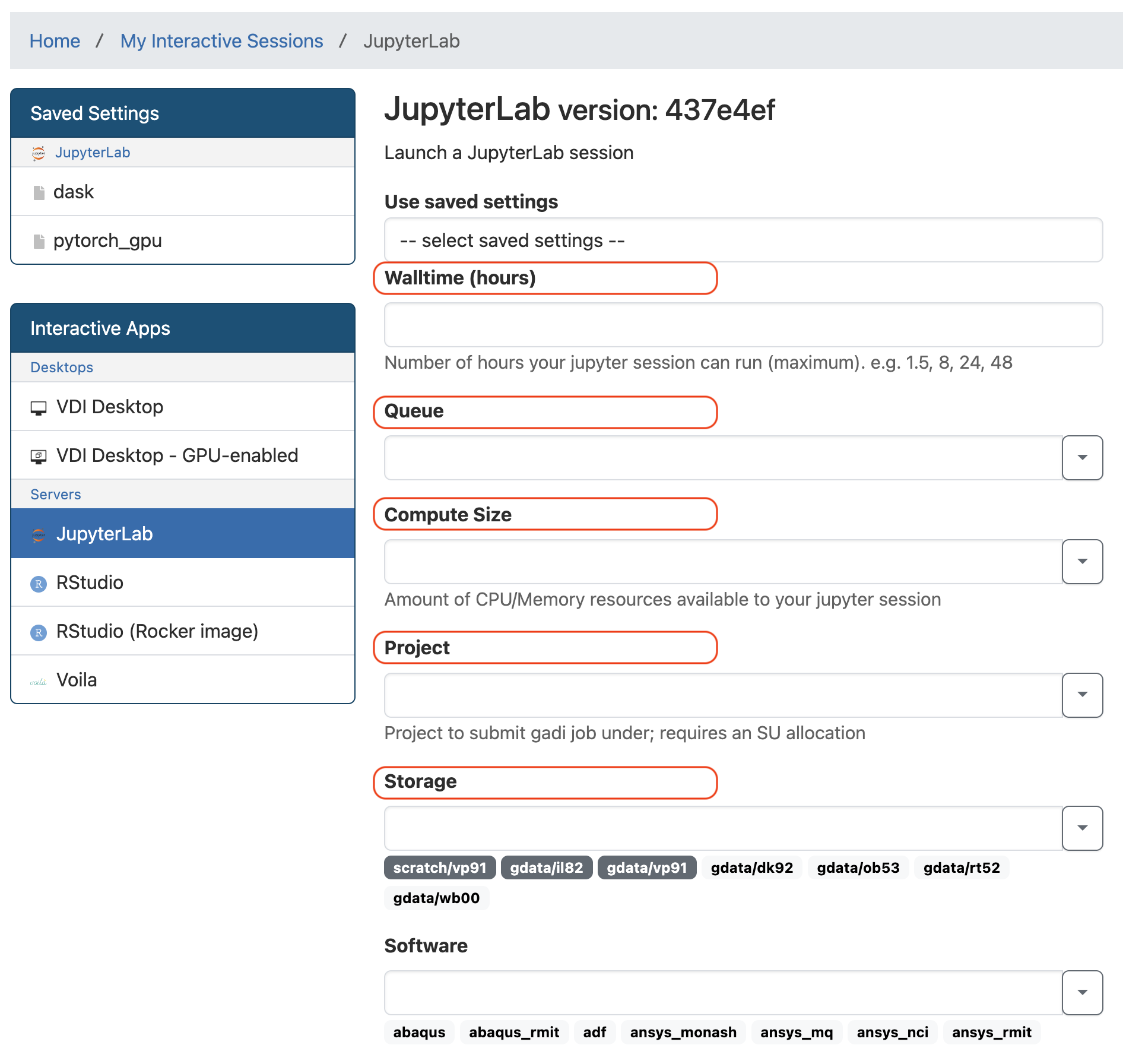This screenshot has width=1123, height=1064.
Task: Click into the Storage text field
Action: point(723,828)
